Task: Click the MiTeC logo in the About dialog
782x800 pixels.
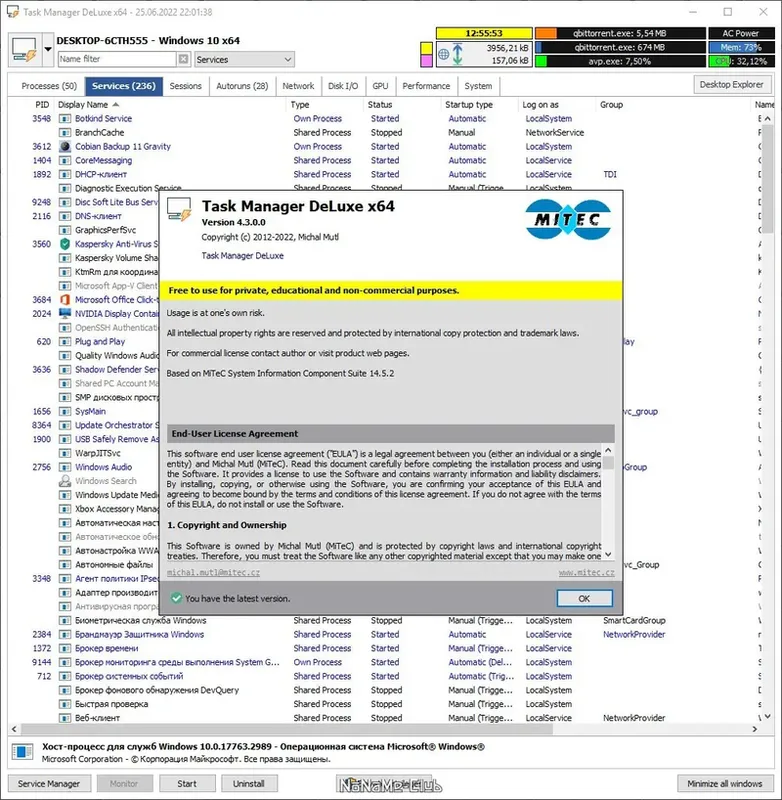Action: pyautogui.click(x=568, y=219)
